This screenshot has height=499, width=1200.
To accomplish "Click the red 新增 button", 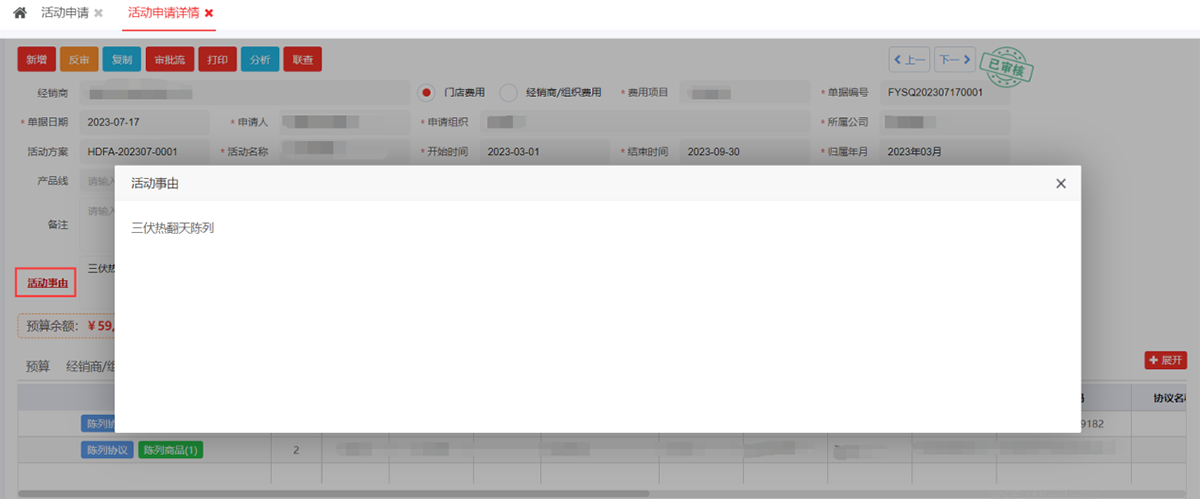I will click(x=36, y=60).
